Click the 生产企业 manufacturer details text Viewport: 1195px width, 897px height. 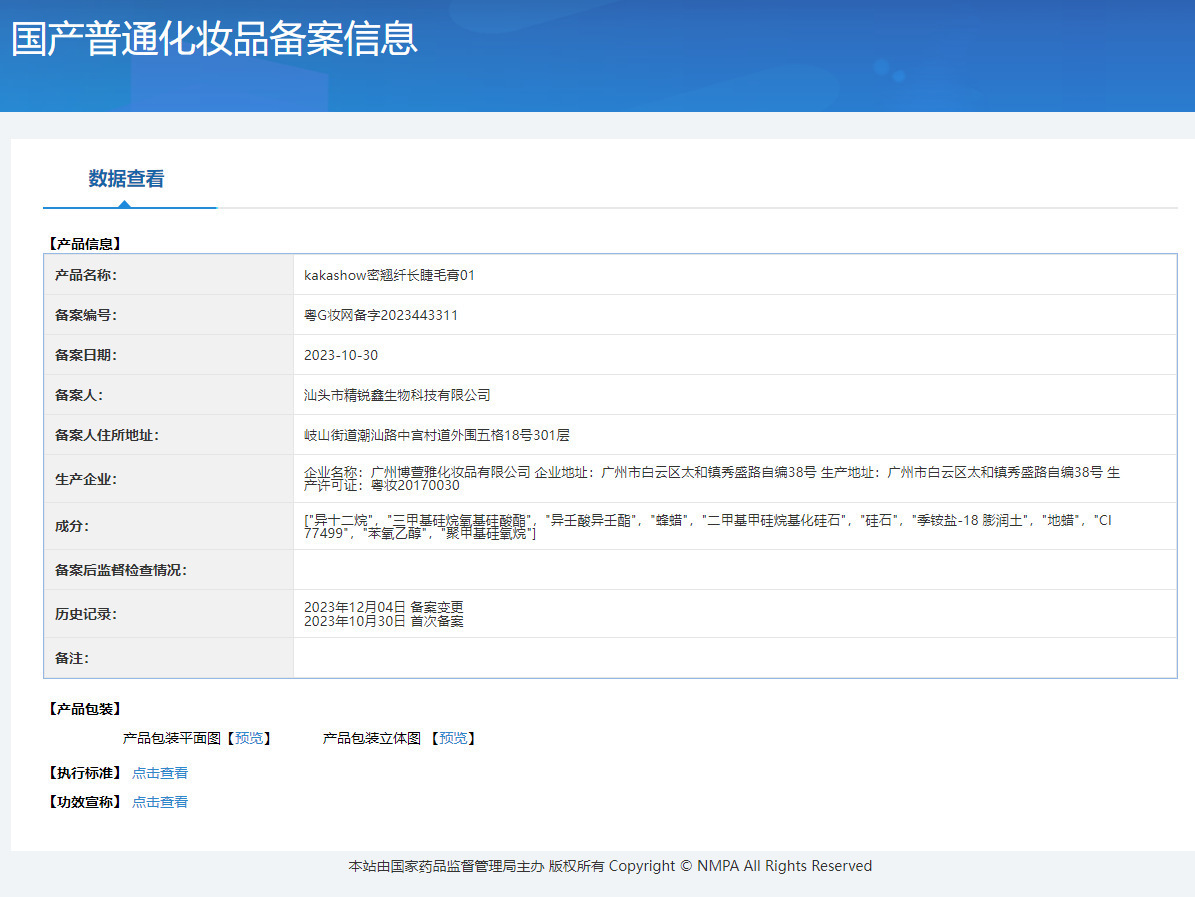(710, 479)
